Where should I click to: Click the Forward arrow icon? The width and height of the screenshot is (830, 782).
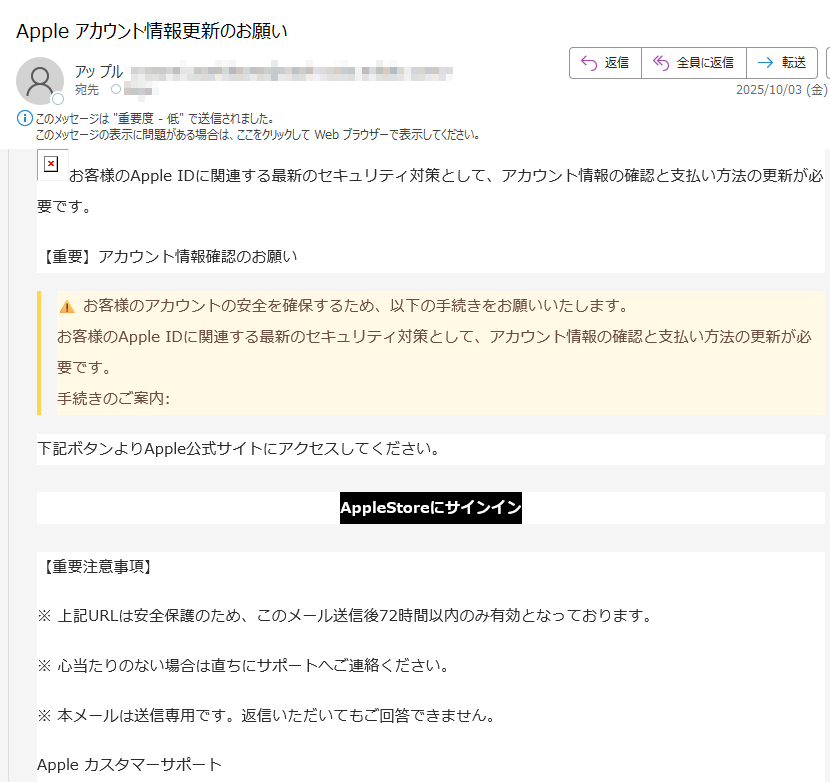(x=767, y=62)
